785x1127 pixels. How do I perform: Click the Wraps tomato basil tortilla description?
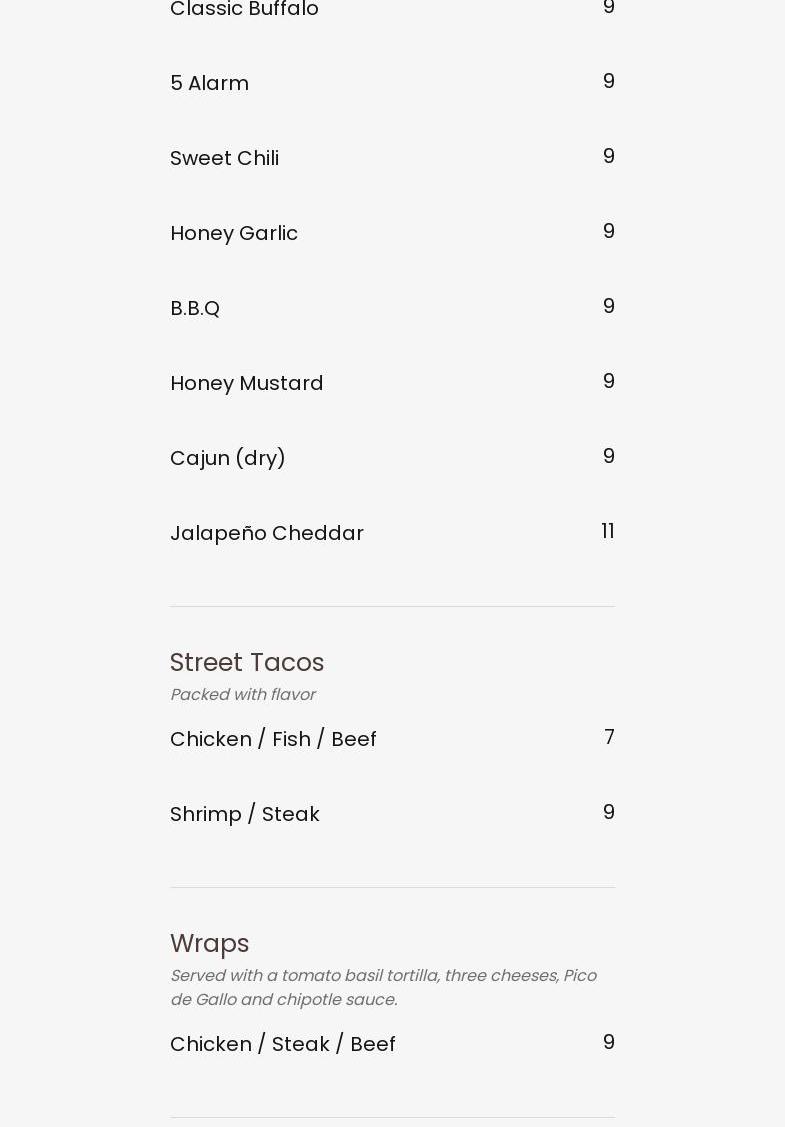coord(383,987)
